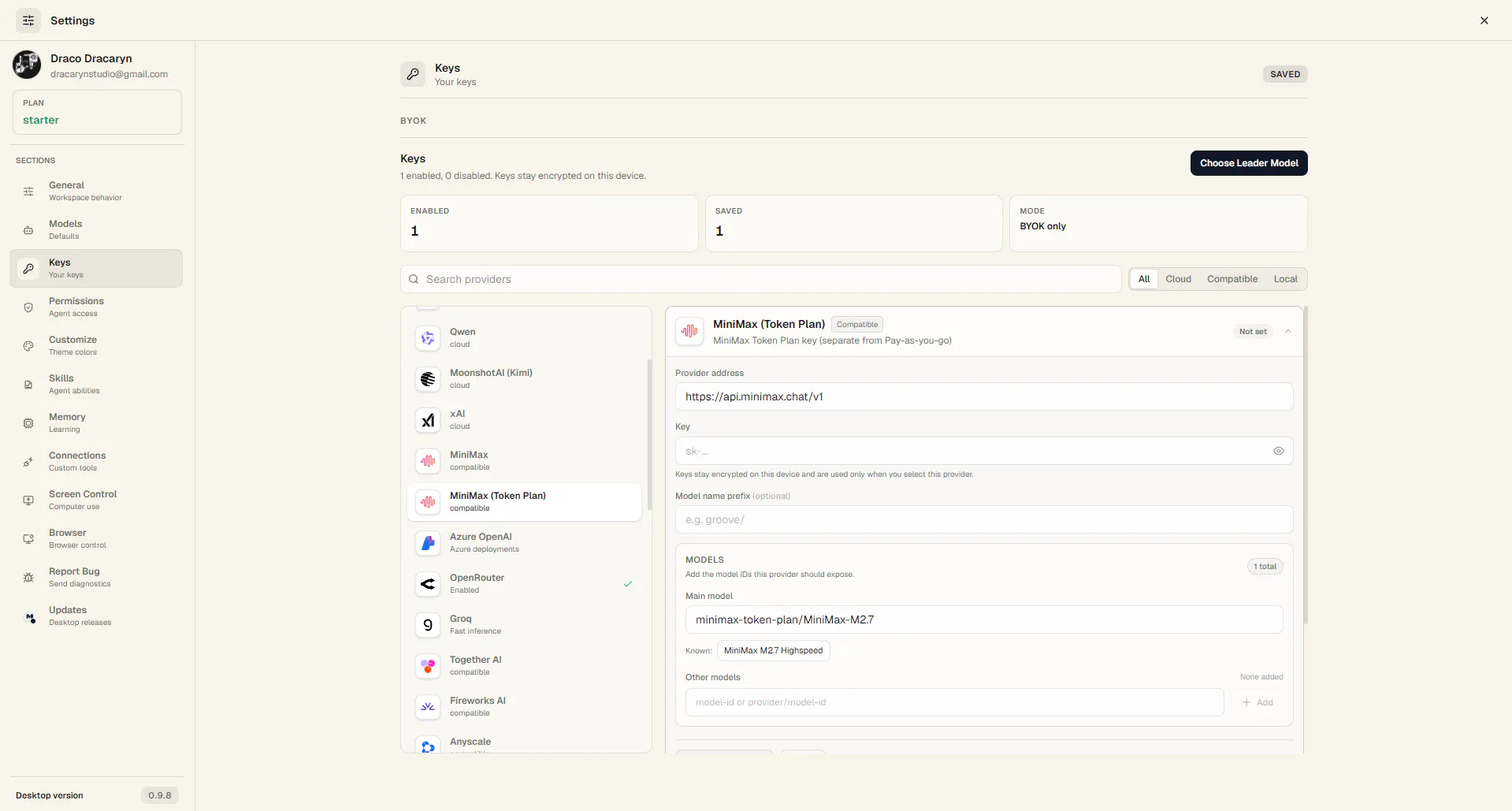Click the Compatible tag beside MiniMax title

tap(857, 325)
